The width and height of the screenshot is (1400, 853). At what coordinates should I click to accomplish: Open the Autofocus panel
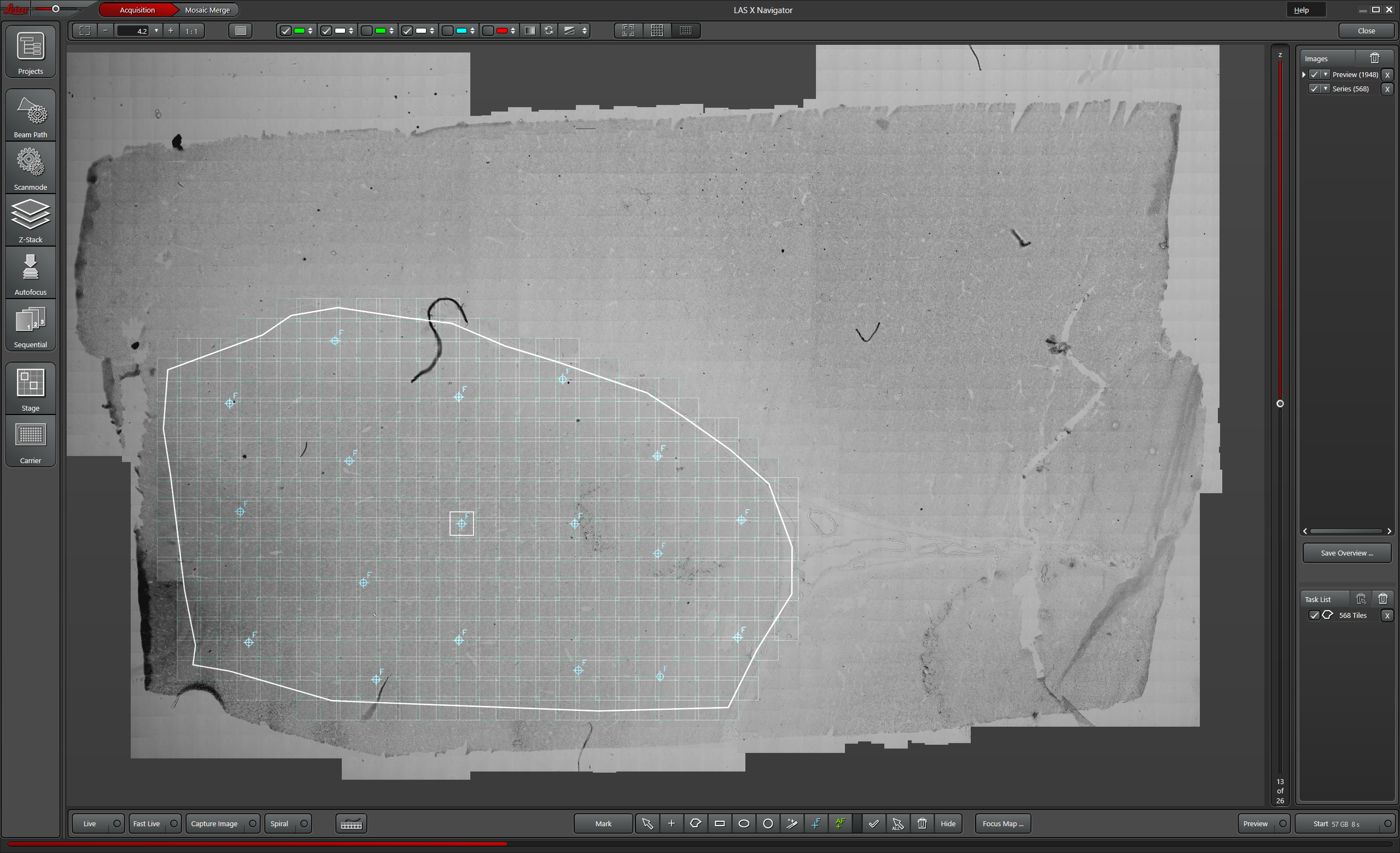pyautogui.click(x=31, y=274)
